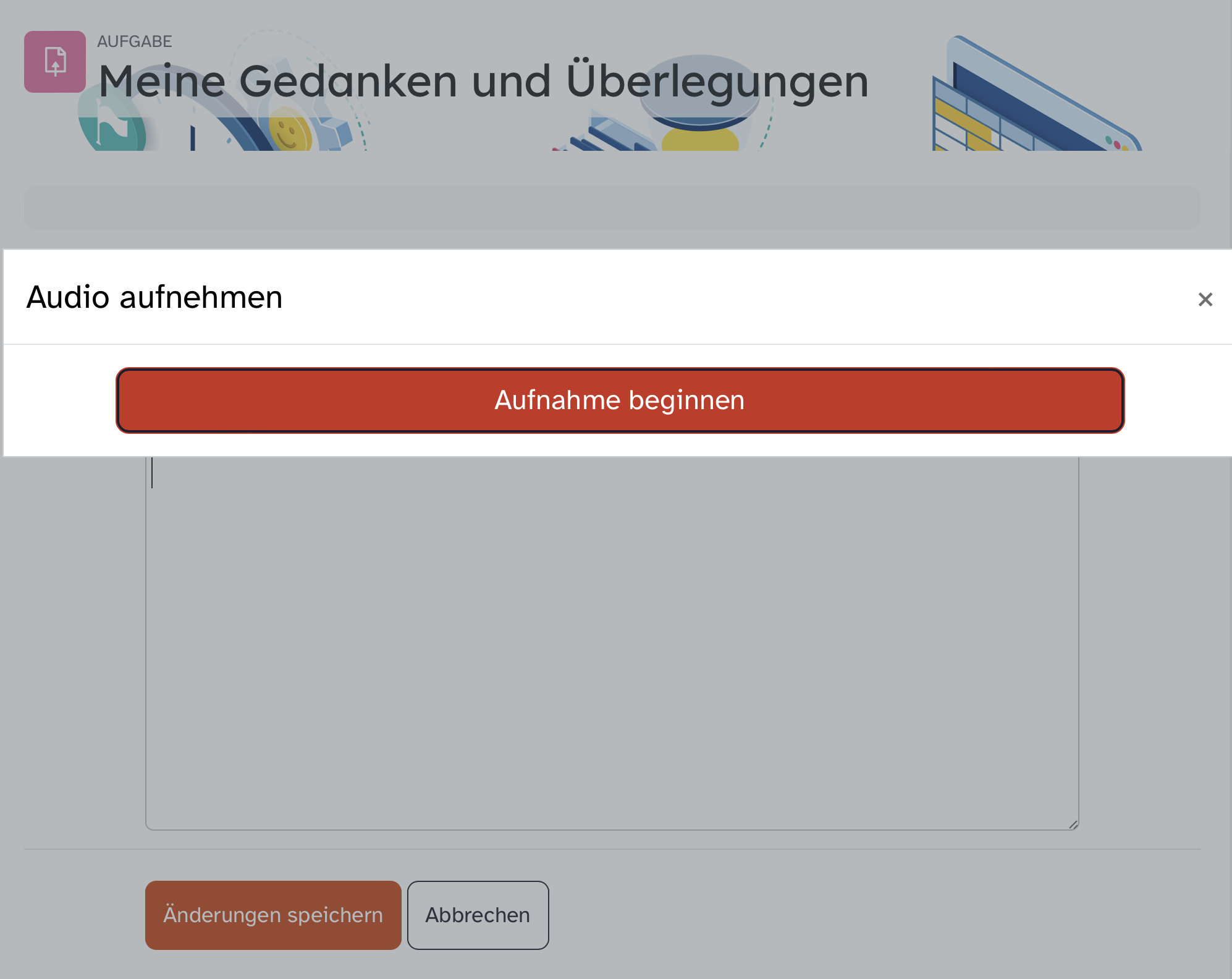The image size is (1232, 979).
Task: Click Änderungen speichern
Action: [273, 915]
